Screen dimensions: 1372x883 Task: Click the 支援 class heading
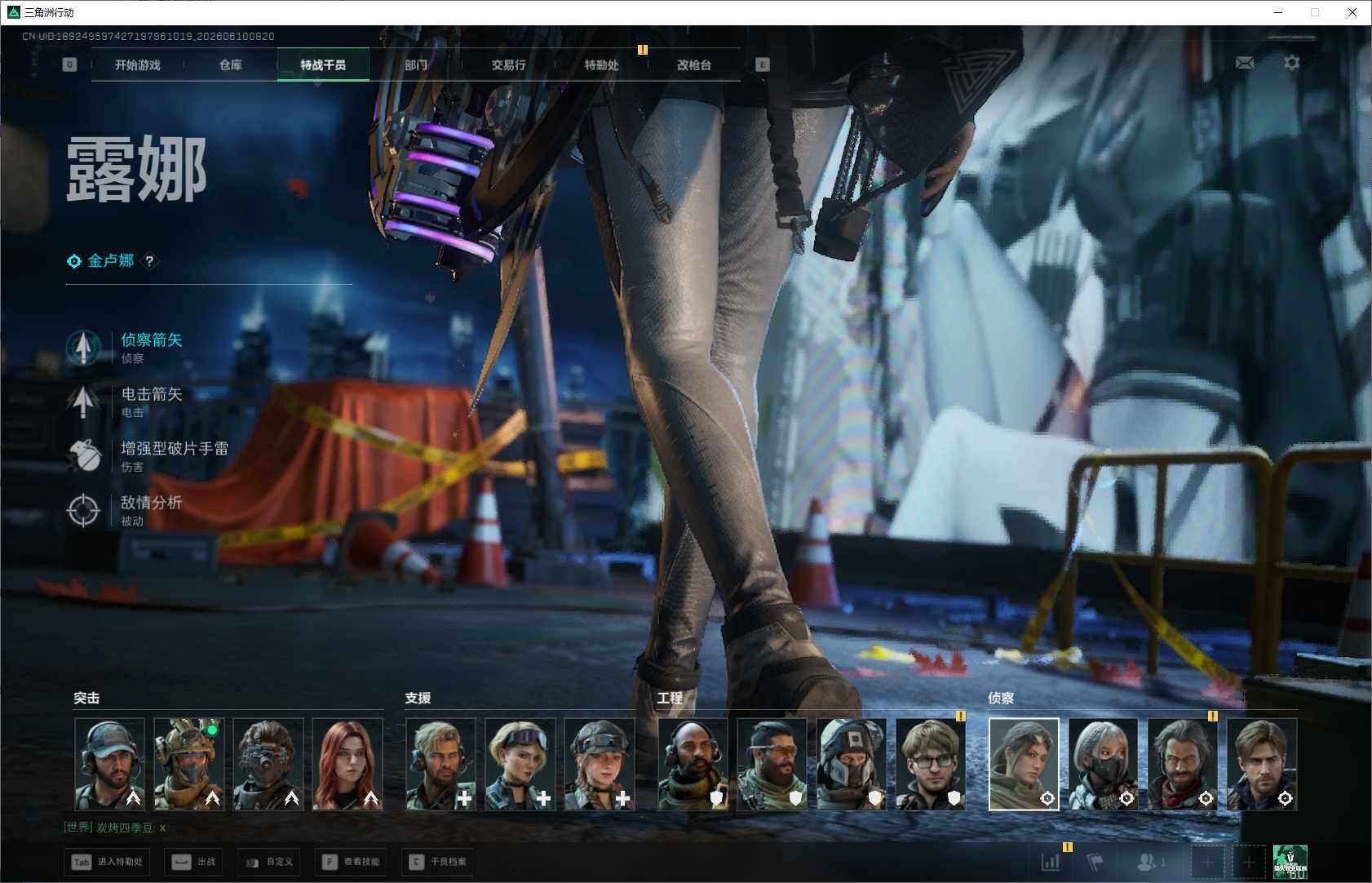click(418, 698)
